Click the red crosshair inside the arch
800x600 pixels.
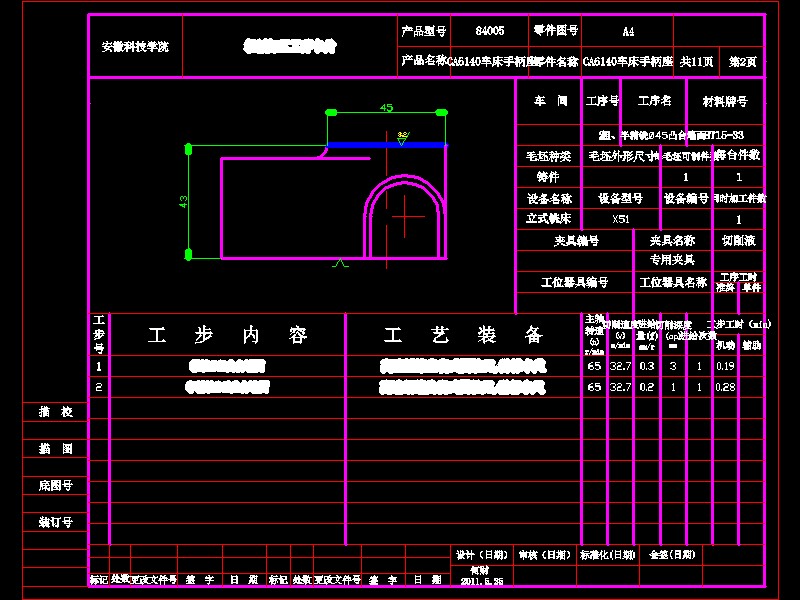406,217
